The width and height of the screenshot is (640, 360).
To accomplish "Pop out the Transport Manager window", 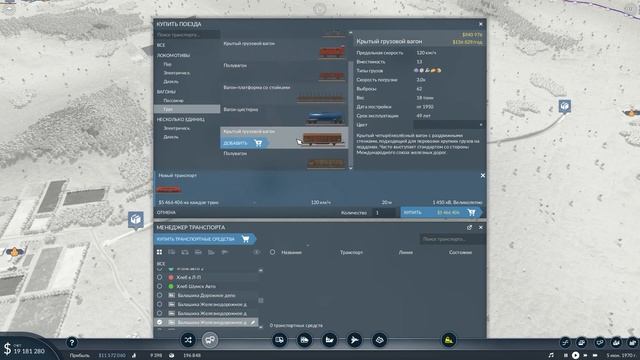I will tap(469, 227).
